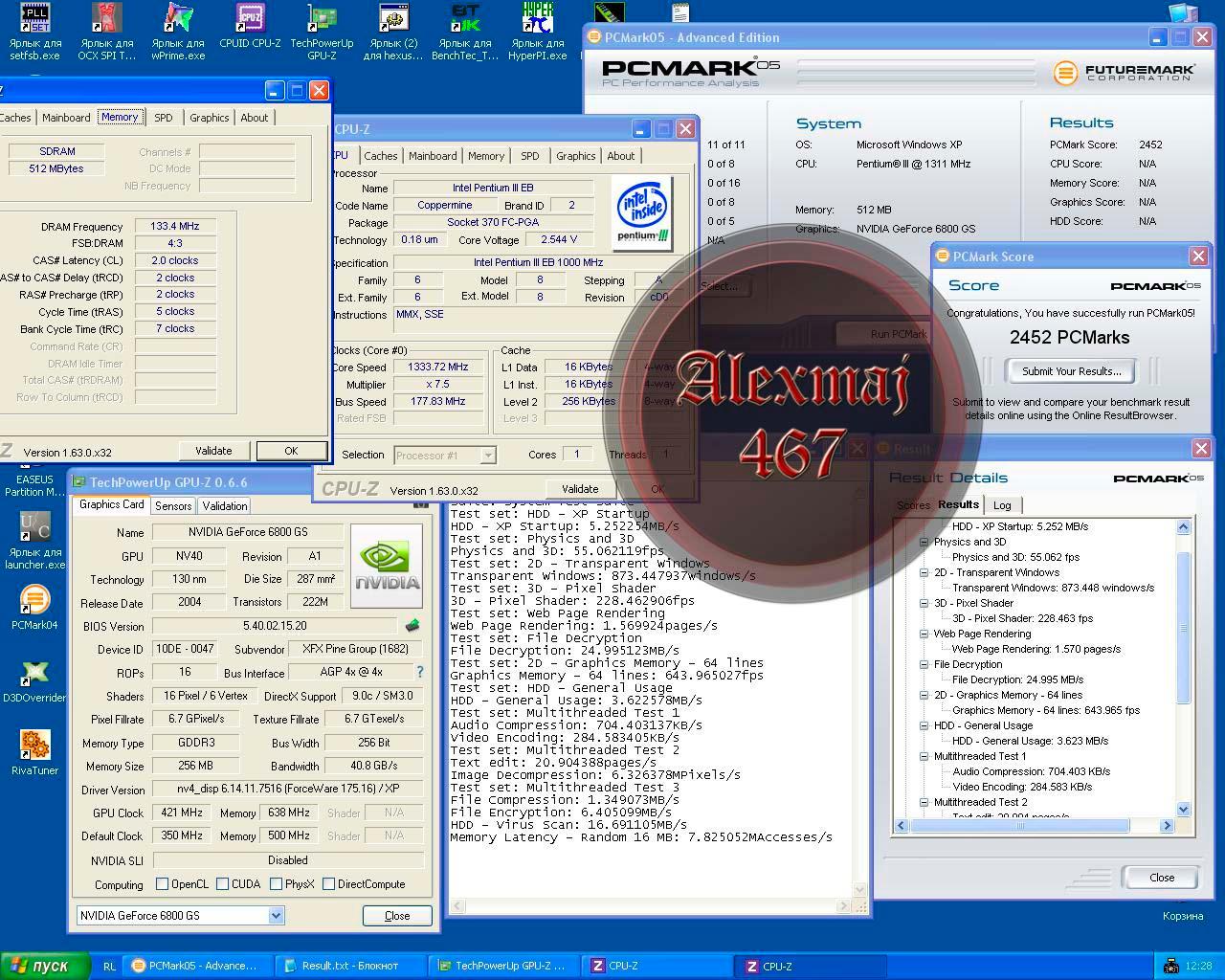Switch to Result.txt Notepad taskbar button
The image size is (1225, 980).
click(x=350, y=966)
